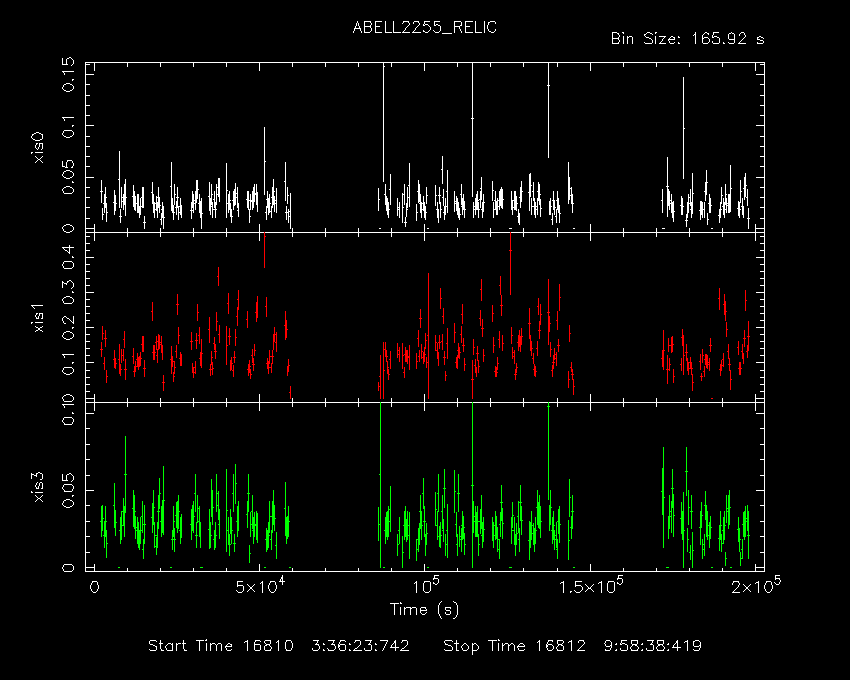Click the 'Bin Size: 165.92 s' label
Screen dimensions: 850x680
point(687,39)
